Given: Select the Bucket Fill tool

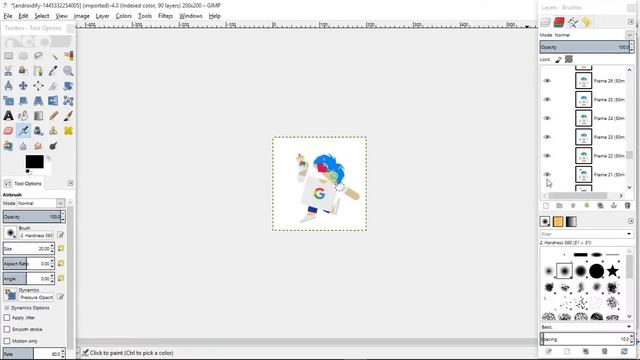Looking at the screenshot, I should click(x=23, y=116).
